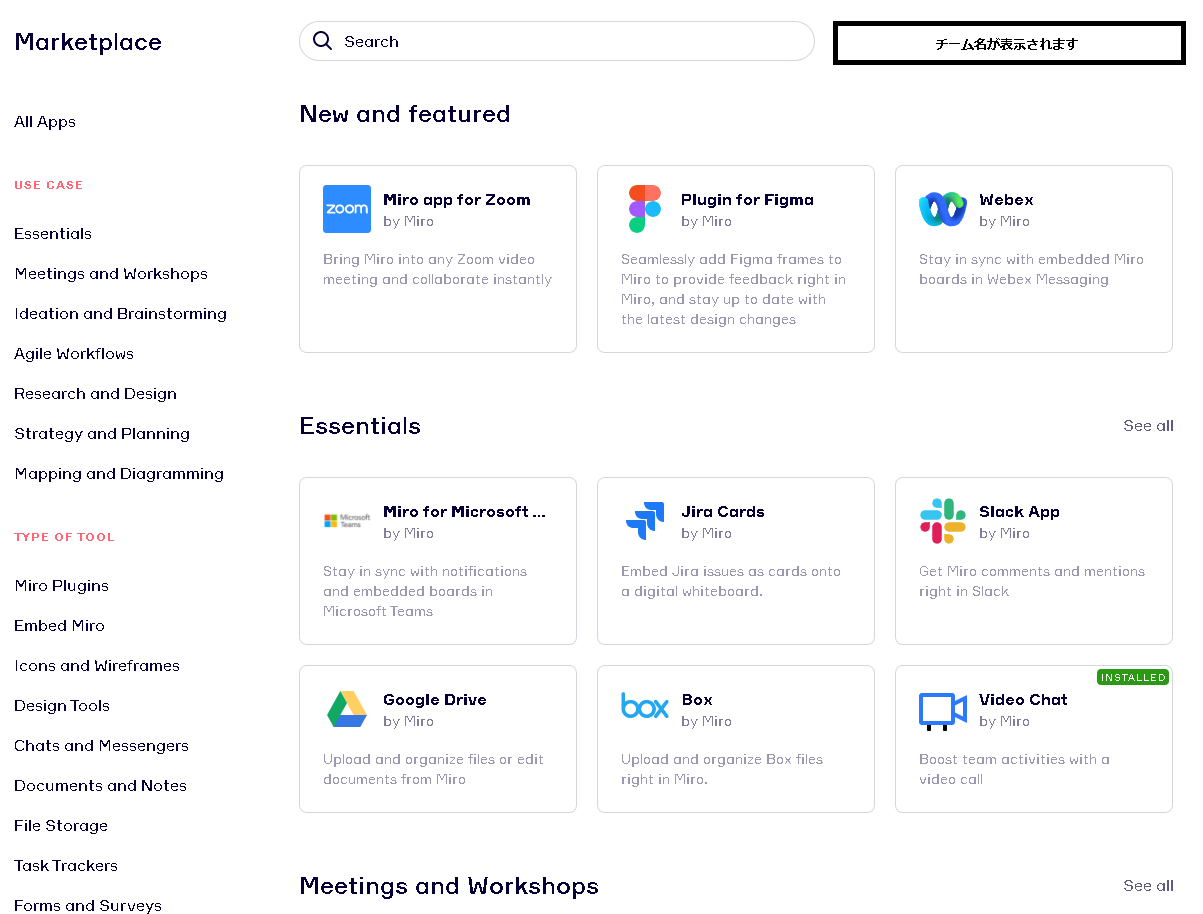Open the Miro app for Zoom title
This screenshot has width=1203, height=914.
(456, 200)
